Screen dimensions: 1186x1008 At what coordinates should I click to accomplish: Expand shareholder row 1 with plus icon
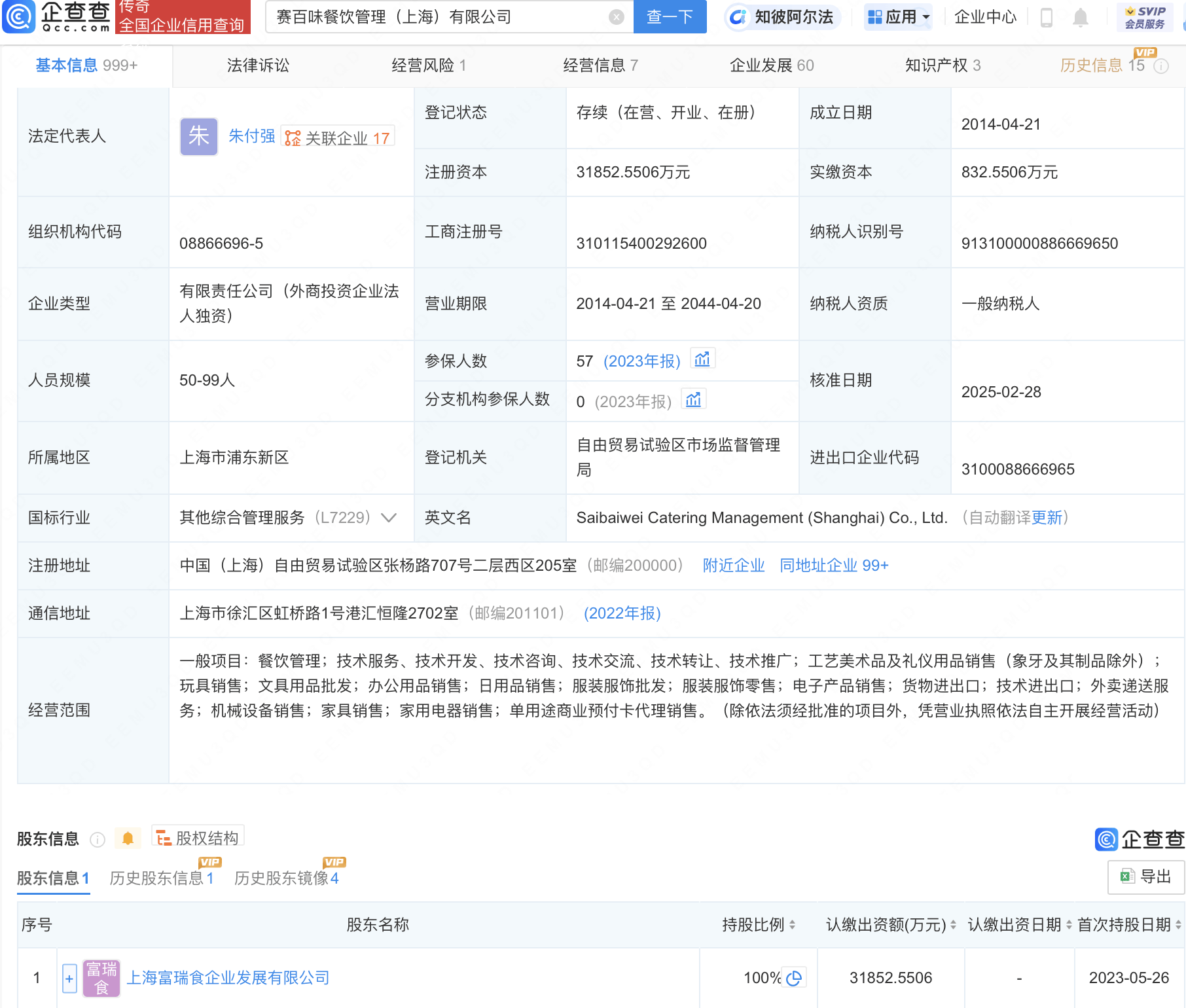69,979
